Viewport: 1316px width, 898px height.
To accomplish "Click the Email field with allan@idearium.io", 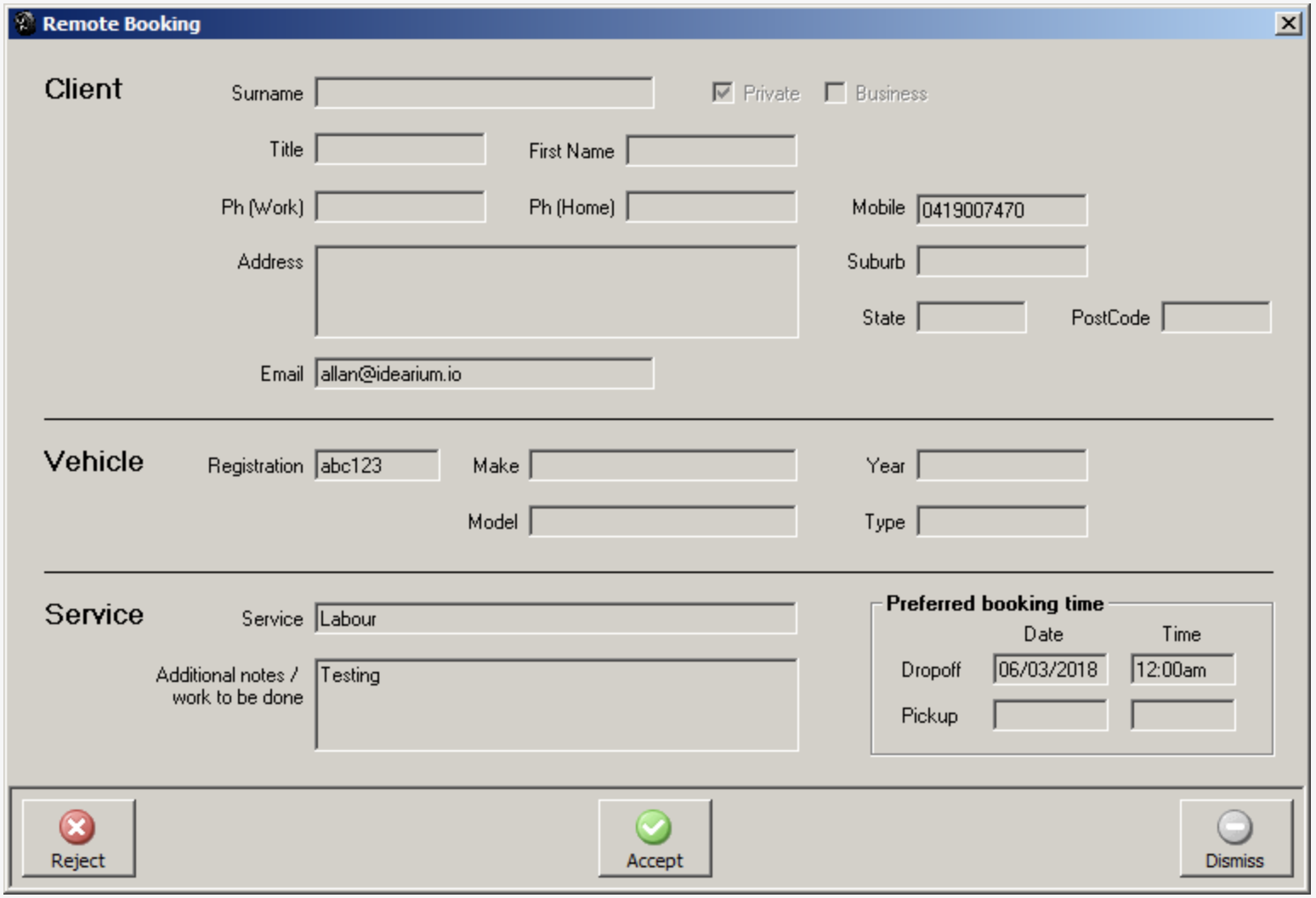I will [x=484, y=373].
